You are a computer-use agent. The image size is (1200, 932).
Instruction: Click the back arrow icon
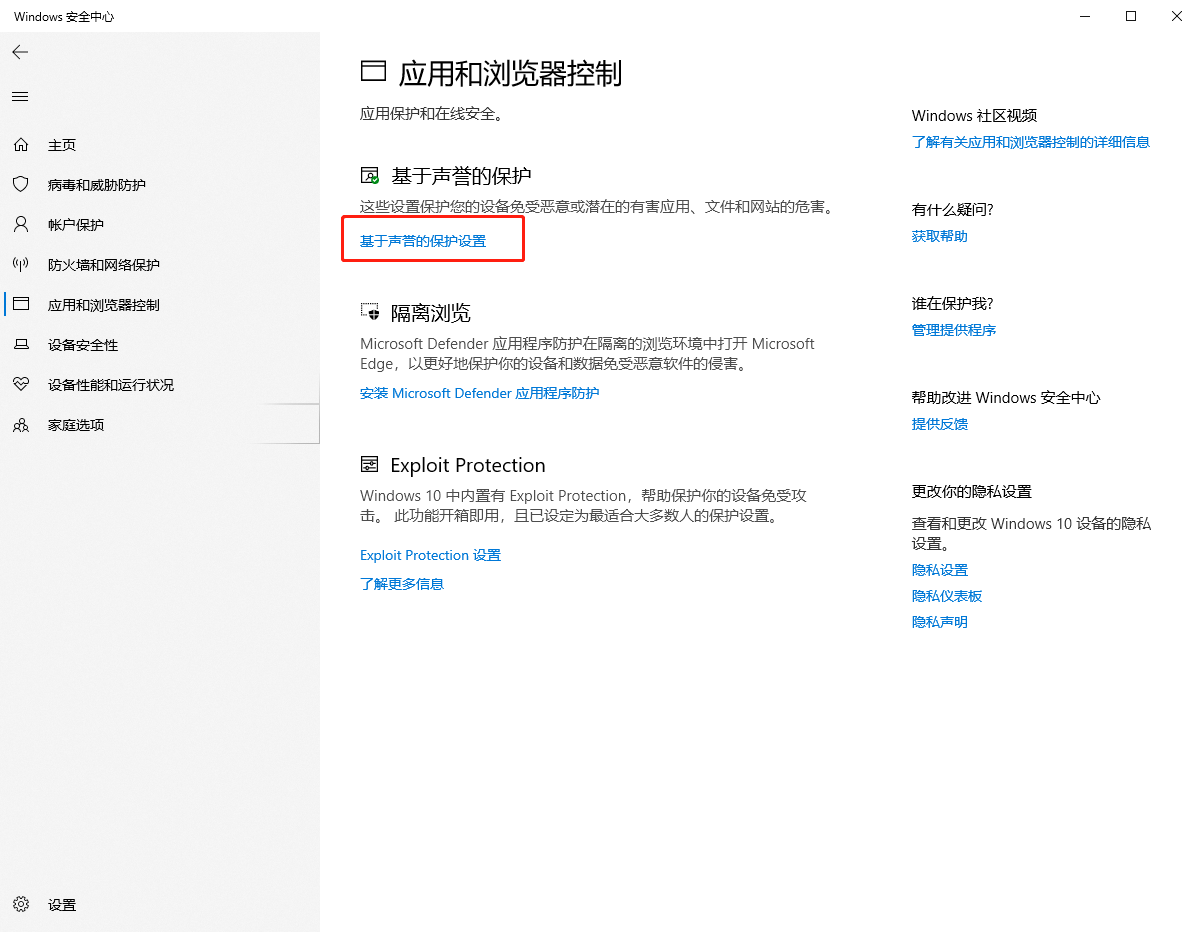pos(20,52)
